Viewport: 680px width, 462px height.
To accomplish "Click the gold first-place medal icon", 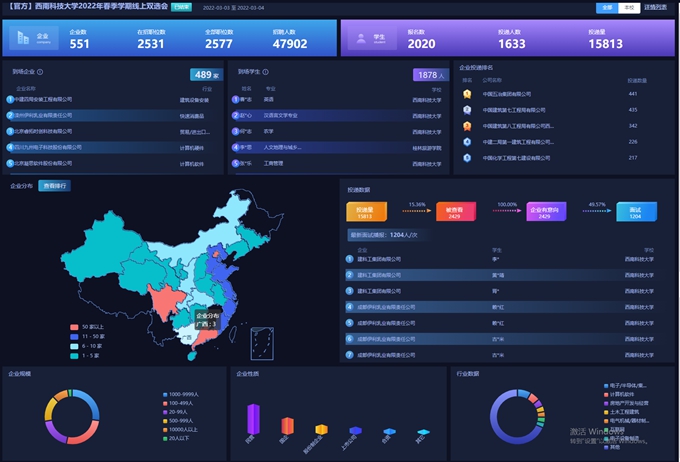I will click(467, 94).
